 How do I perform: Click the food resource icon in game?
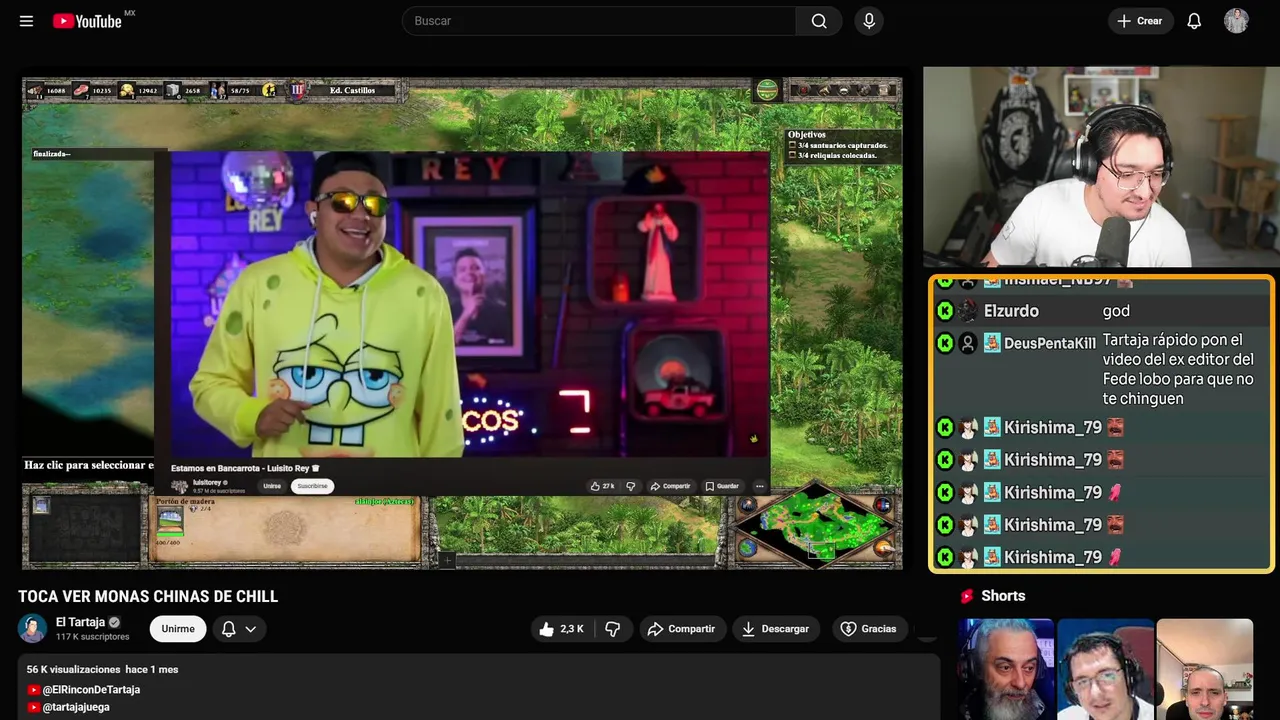tap(81, 90)
